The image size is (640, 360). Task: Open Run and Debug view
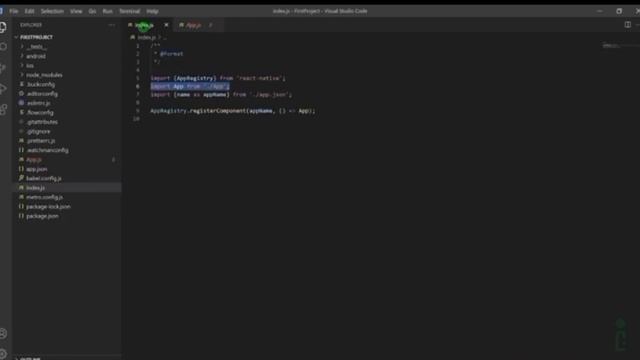click(3, 89)
